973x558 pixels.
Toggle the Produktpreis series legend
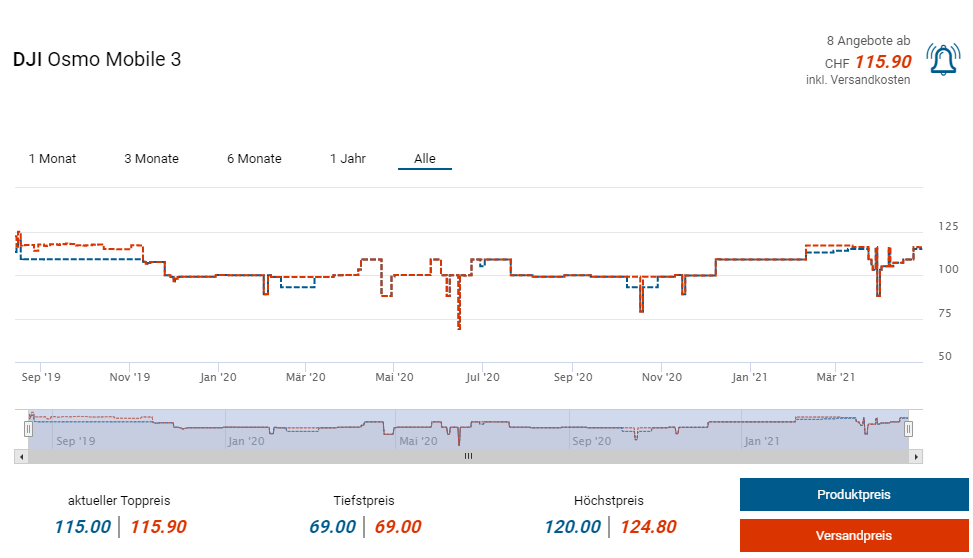pos(853,495)
